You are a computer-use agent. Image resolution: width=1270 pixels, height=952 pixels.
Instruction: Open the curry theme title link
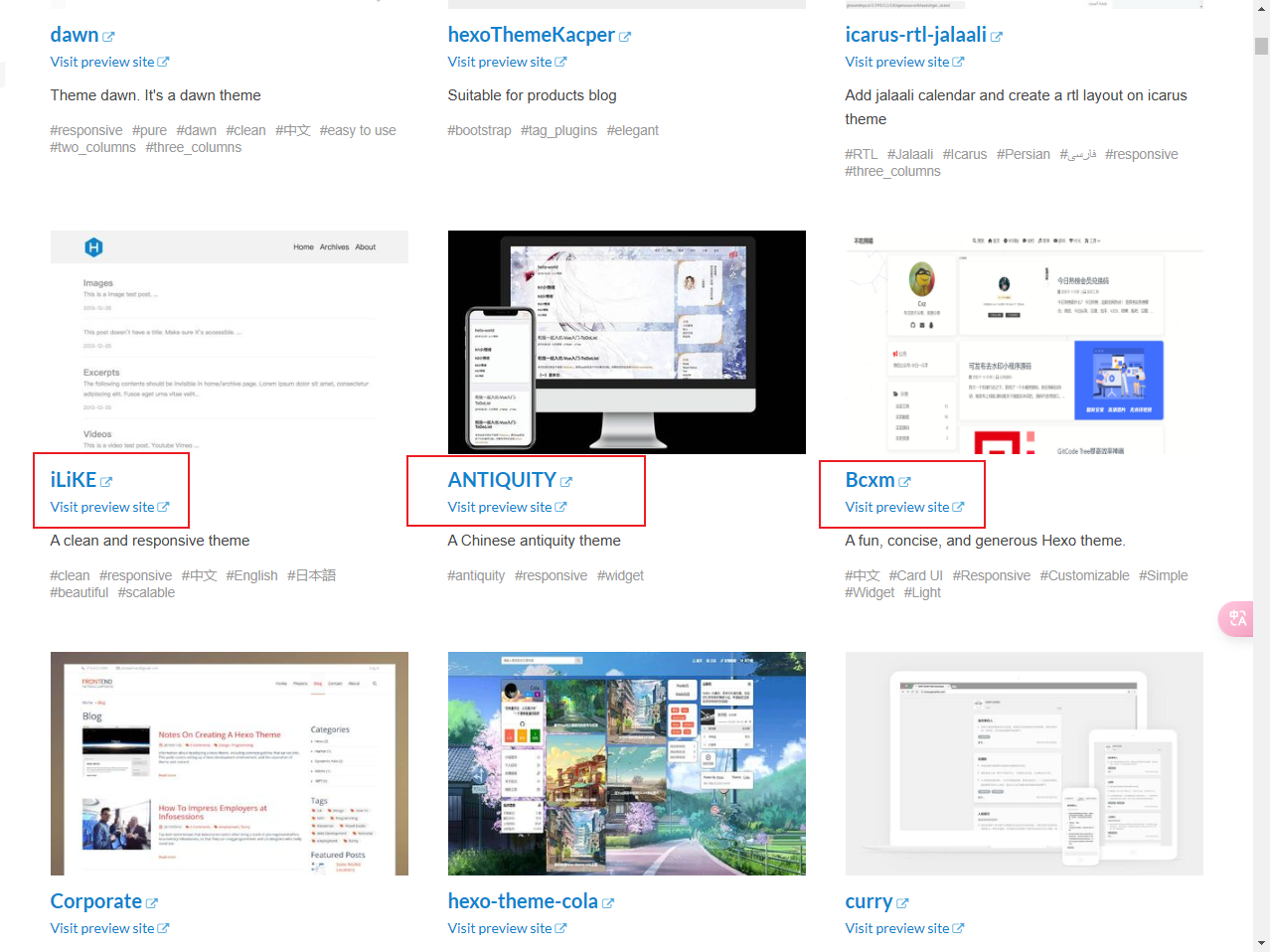pos(869,901)
